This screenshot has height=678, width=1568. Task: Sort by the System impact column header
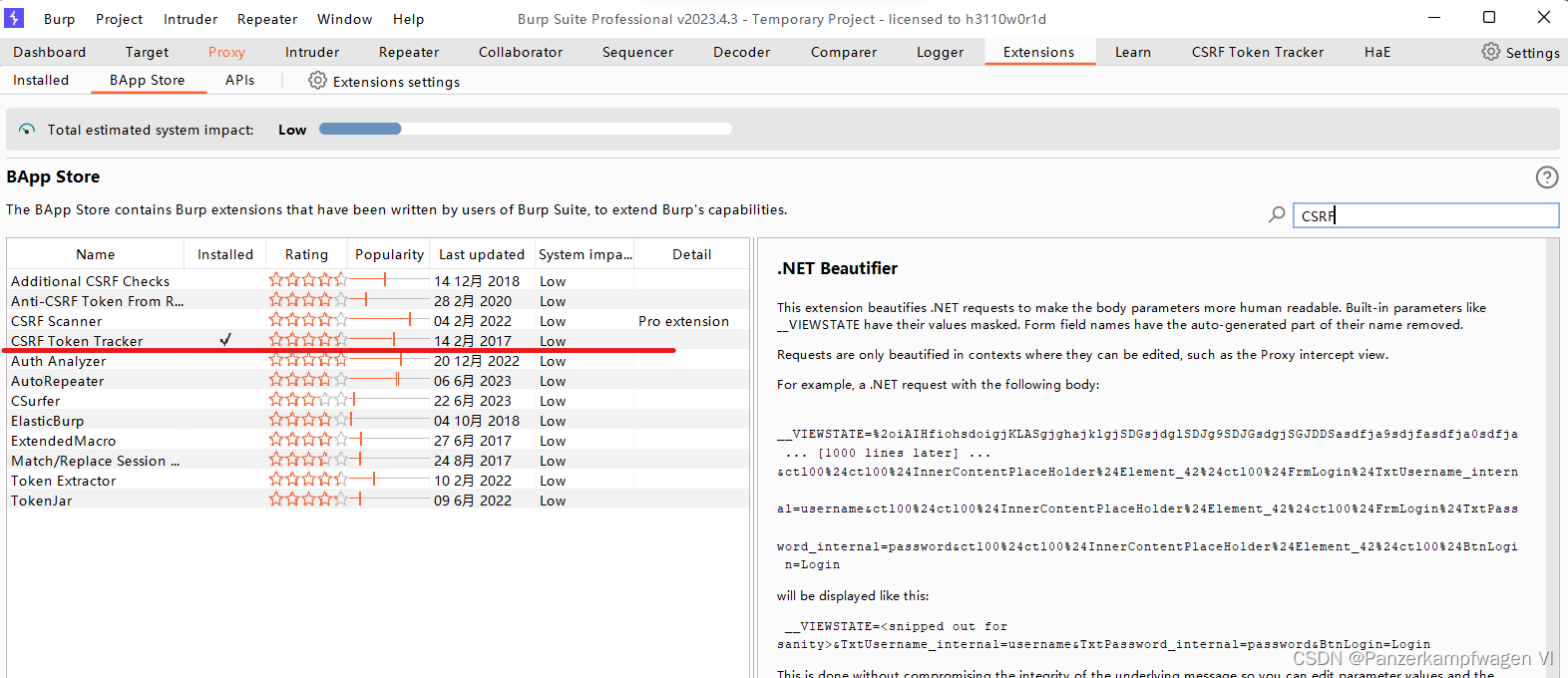[x=585, y=254]
